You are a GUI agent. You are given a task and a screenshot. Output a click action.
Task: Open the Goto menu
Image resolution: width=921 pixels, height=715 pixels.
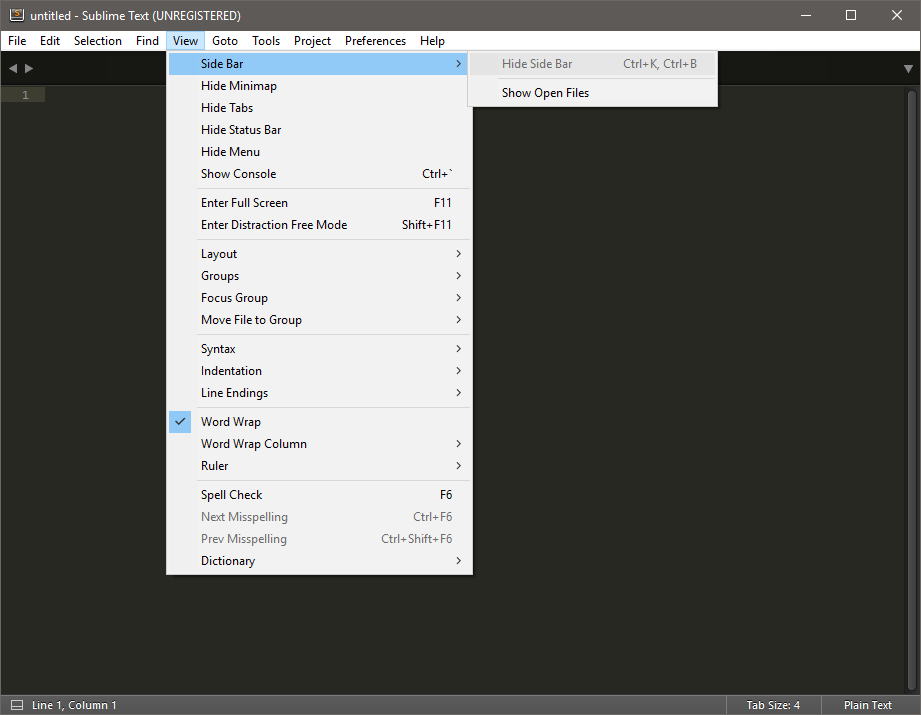(x=225, y=41)
